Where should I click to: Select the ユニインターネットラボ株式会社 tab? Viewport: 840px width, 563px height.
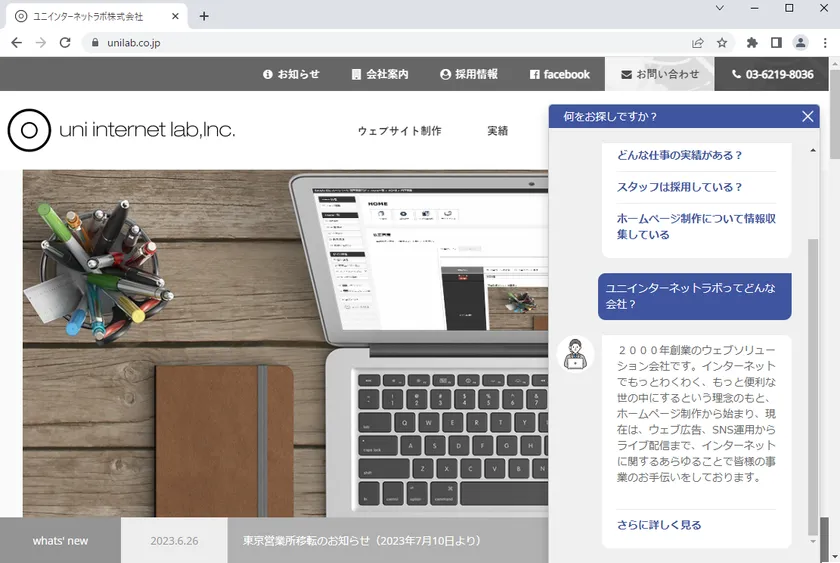pyautogui.click(x=96, y=17)
